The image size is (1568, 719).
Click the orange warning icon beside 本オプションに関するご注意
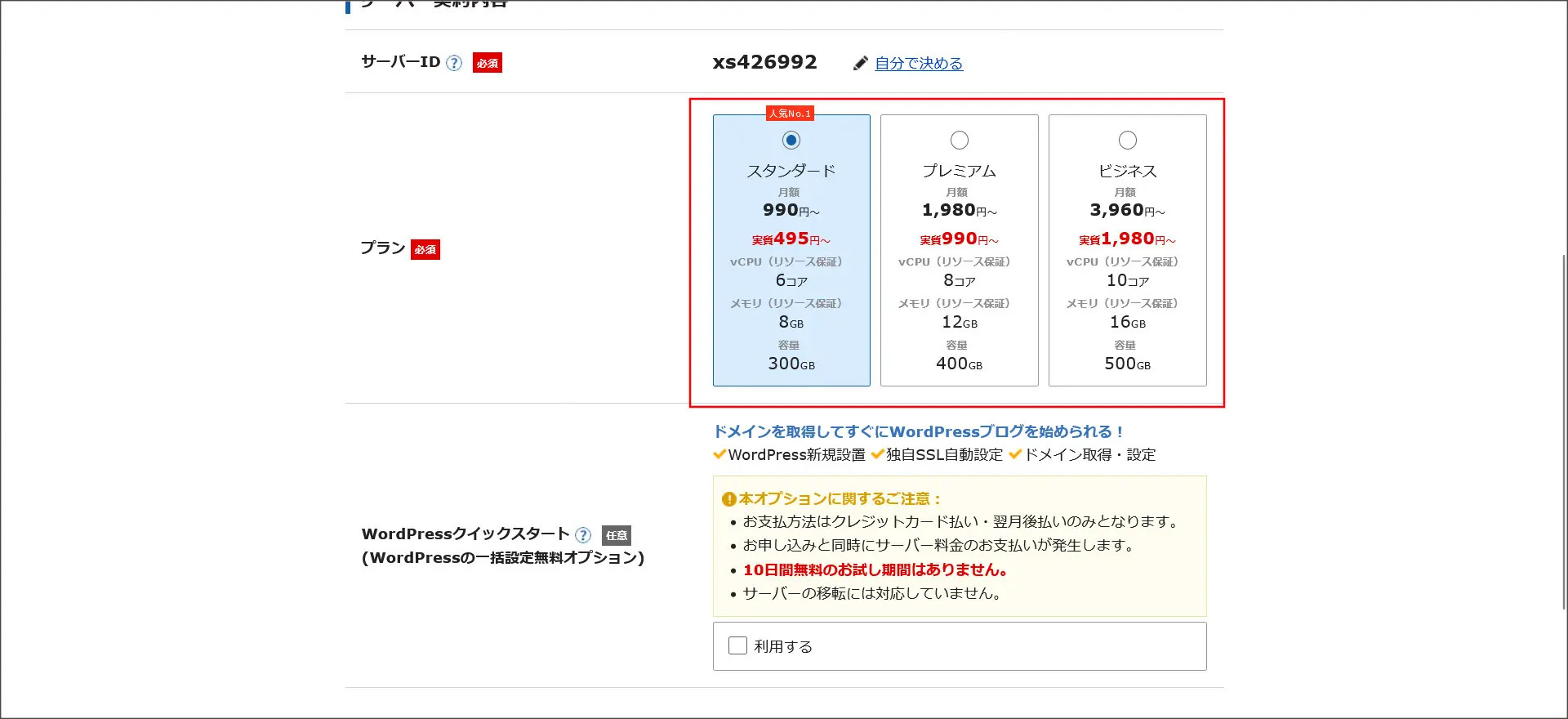click(x=728, y=499)
